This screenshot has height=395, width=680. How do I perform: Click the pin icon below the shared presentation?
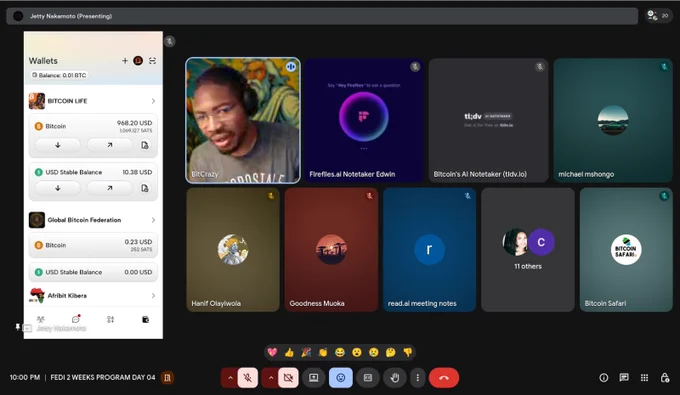coord(18,327)
